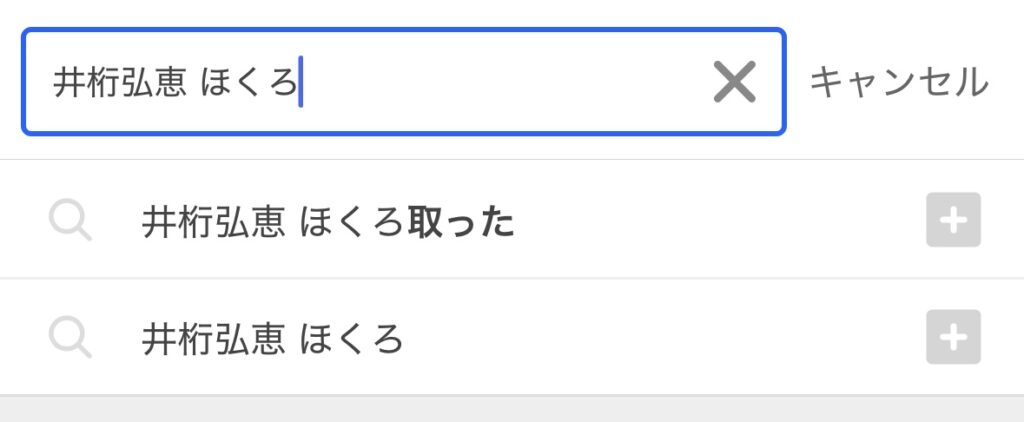Choose the plain 井桁弘恵 ほくろ suggestion
Screen dimensions: 1024x422
[512, 337]
